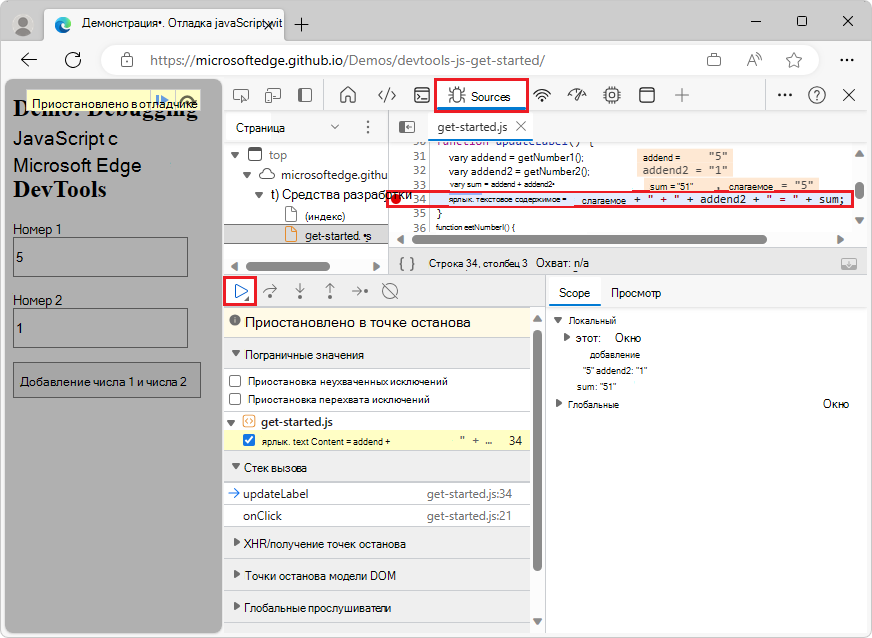The width and height of the screenshot is (872, 638).
Task: Open the Elements tool icon
Action: click(x=387, y=96)
